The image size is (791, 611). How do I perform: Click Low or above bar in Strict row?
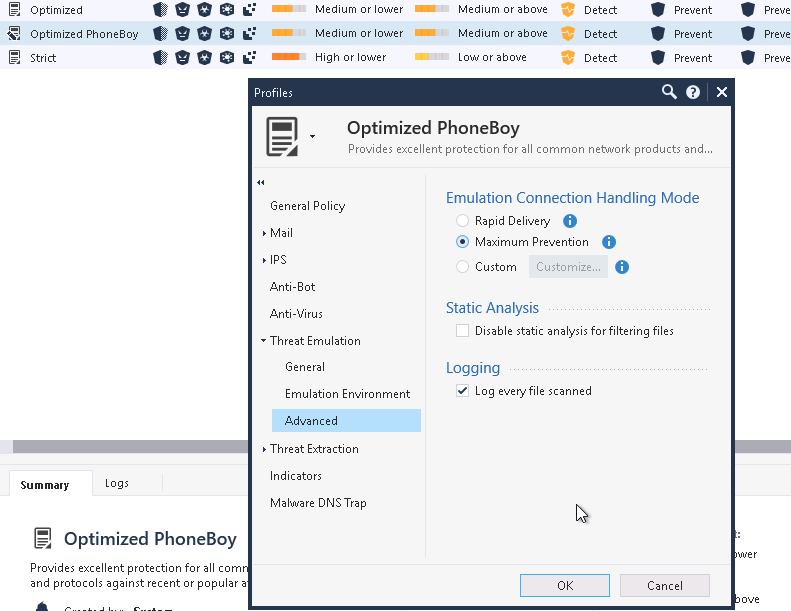coord(432,57)
